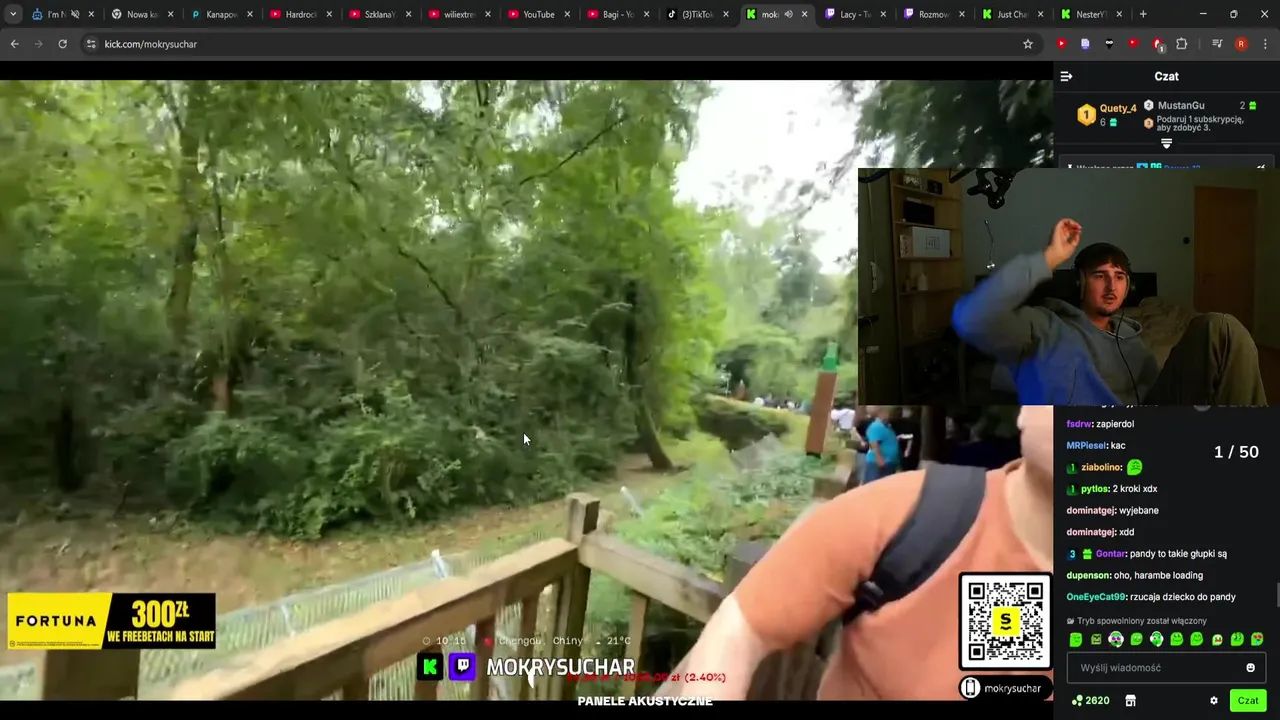Viewport: 1280px width, 720px height.
Task: Send message with the green Czat button
Action: point(1248,701)
